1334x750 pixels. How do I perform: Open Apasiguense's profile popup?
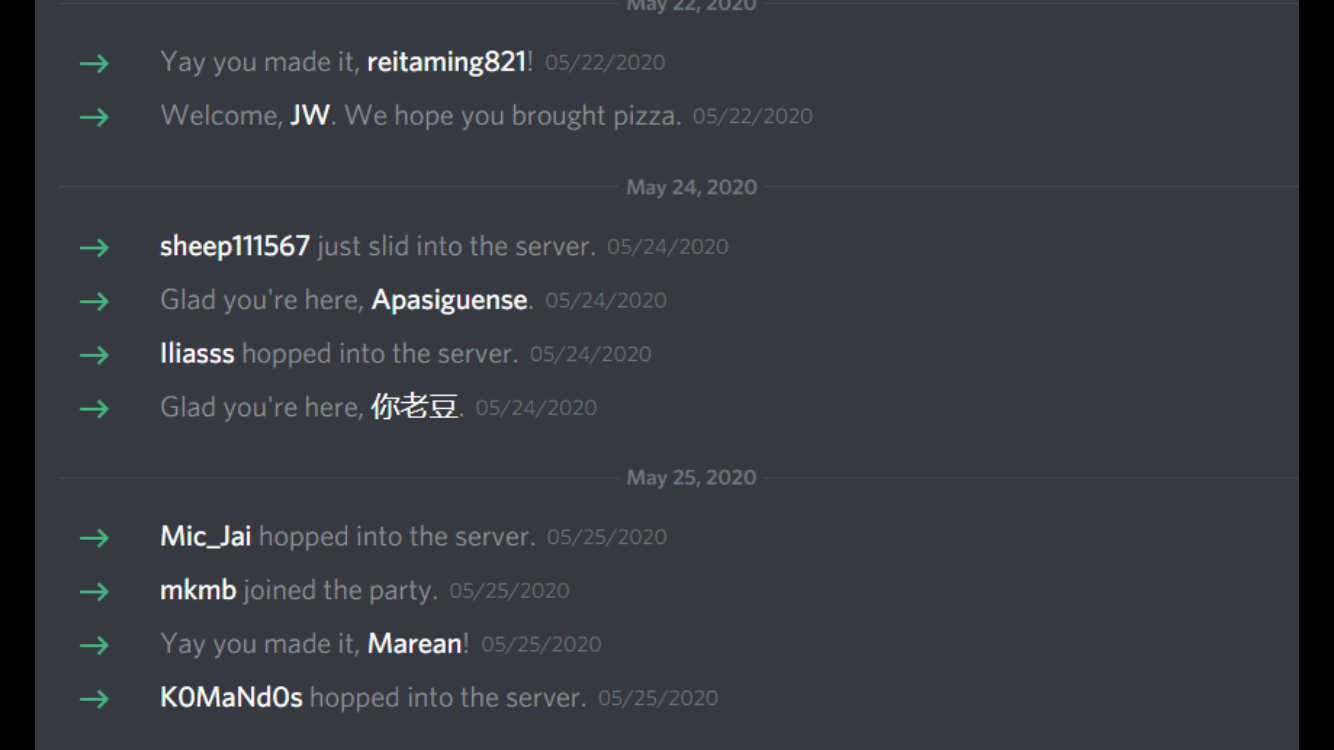coord(449,301)
